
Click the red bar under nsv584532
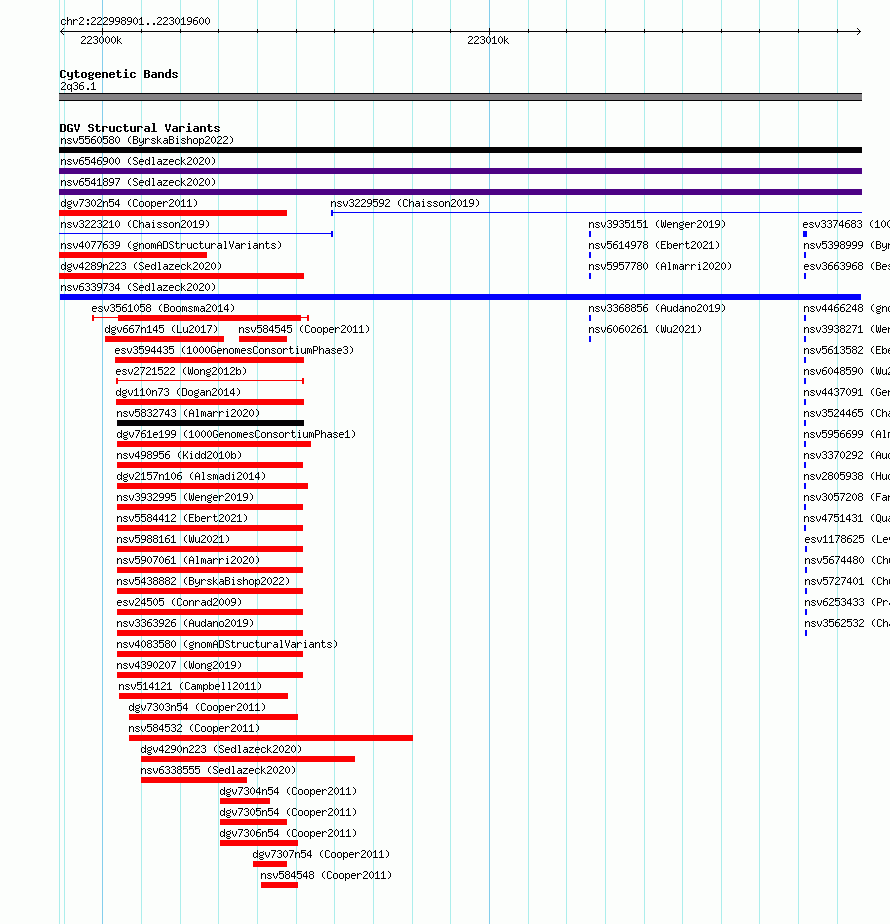click(x=271, y=738)
